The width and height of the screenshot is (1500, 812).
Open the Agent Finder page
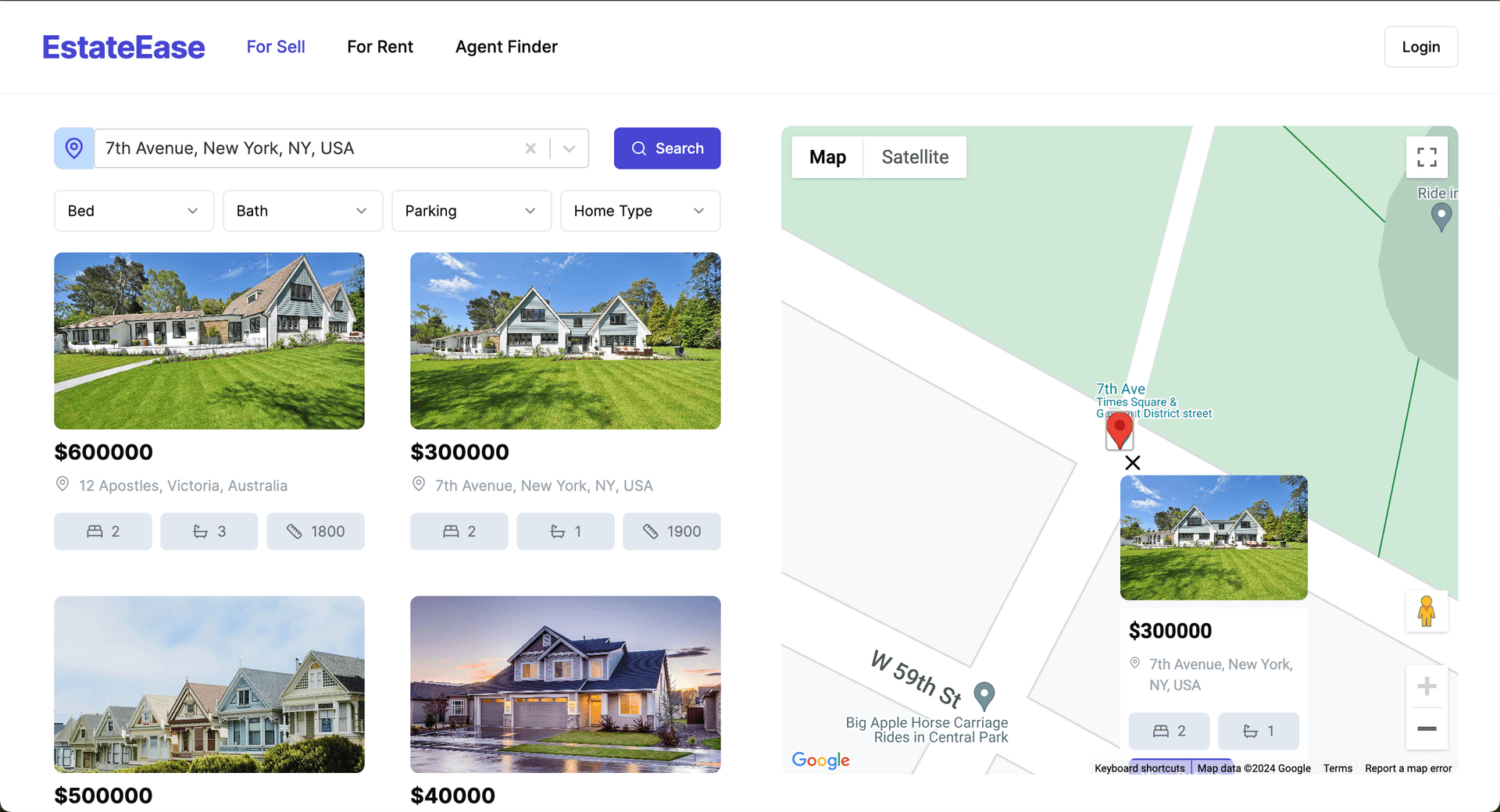(x=506, y=47)
